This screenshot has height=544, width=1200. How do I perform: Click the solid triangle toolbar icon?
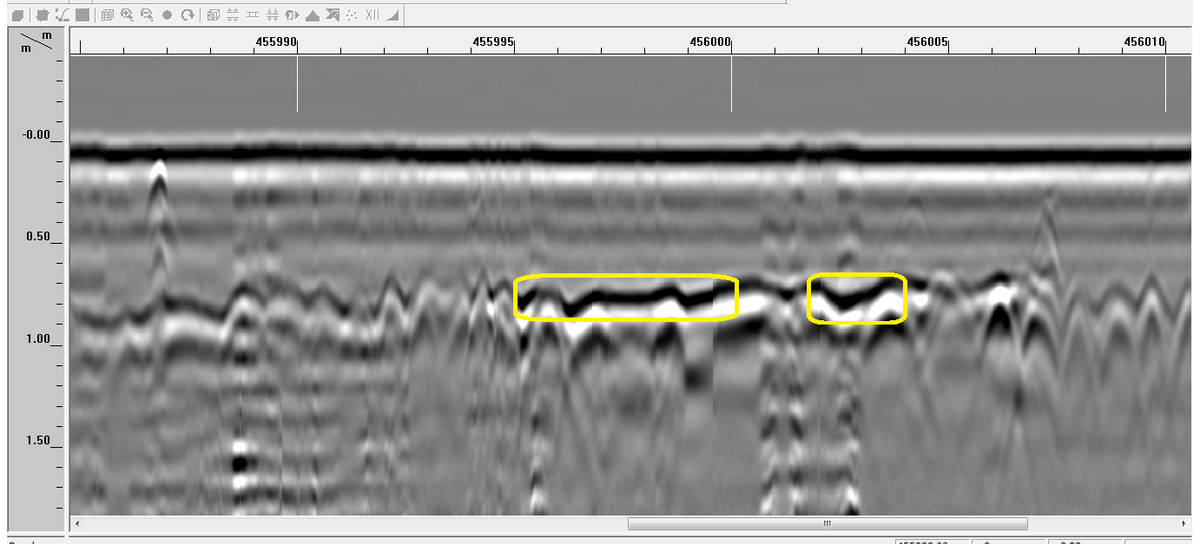pyautogui.click(x=312, y=16)
